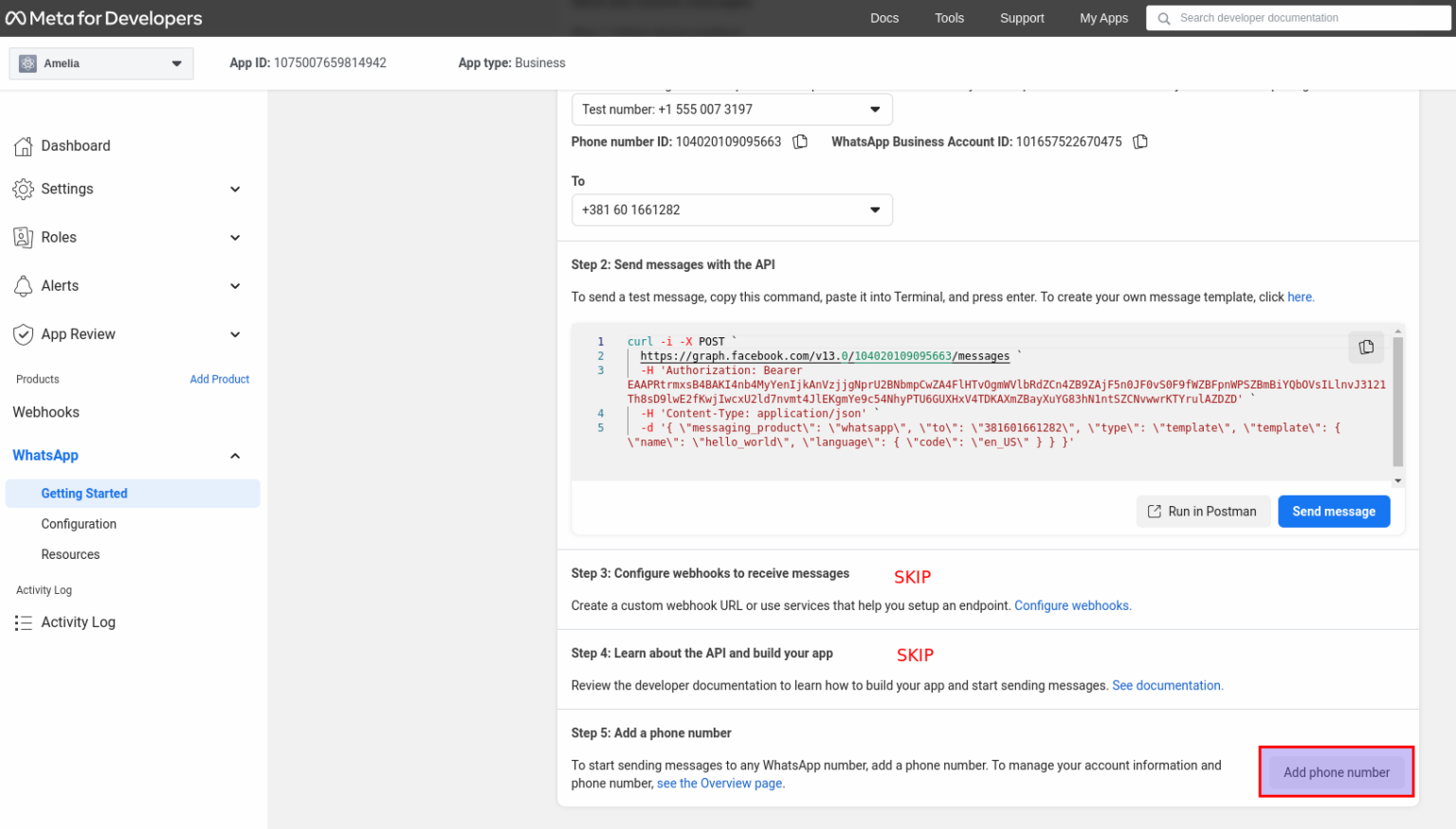Click the search developer documentation field
The image size is (1456, 829).
pyautogui.click(x=1308, y=18)
